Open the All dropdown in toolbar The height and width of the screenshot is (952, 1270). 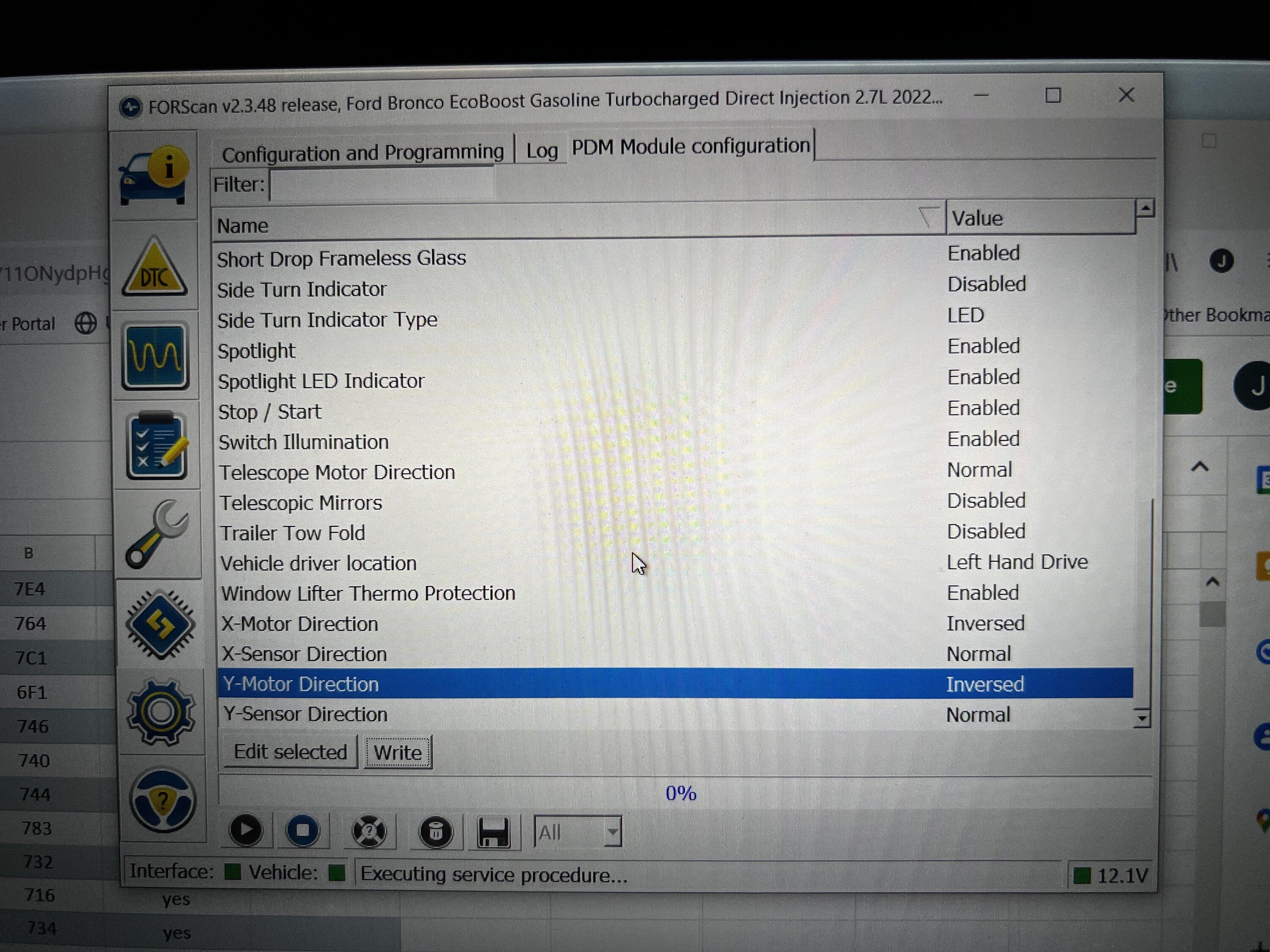(577, 831)
